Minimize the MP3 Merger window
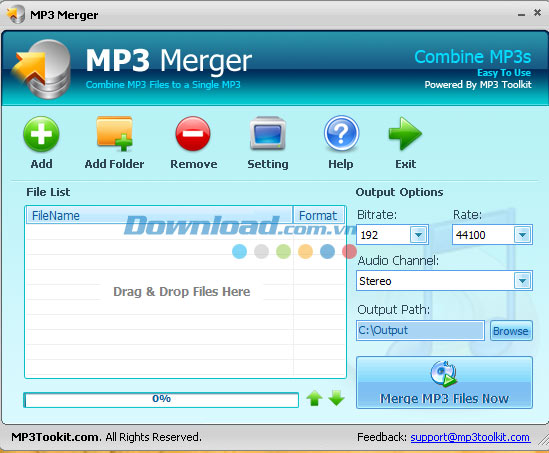549x453 pixels. point(521,14)
